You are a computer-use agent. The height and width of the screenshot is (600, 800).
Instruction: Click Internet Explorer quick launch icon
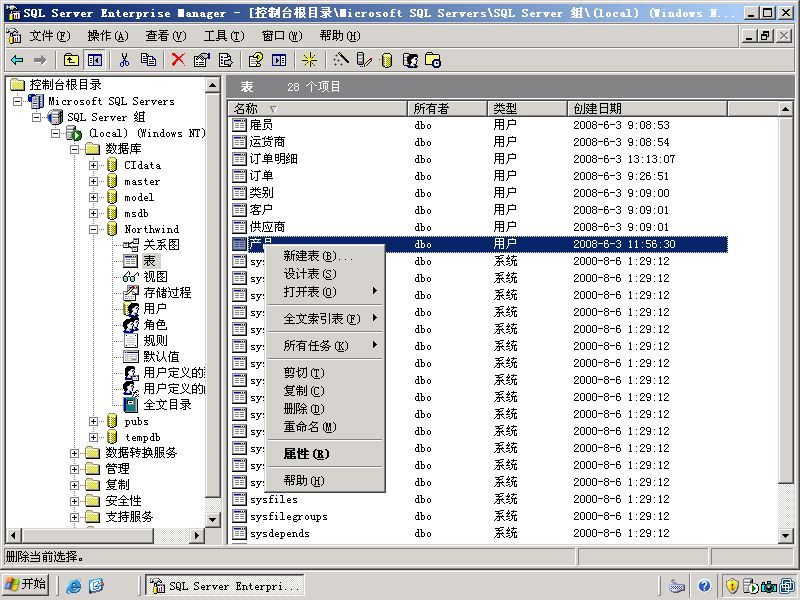[x=73, y=586]
